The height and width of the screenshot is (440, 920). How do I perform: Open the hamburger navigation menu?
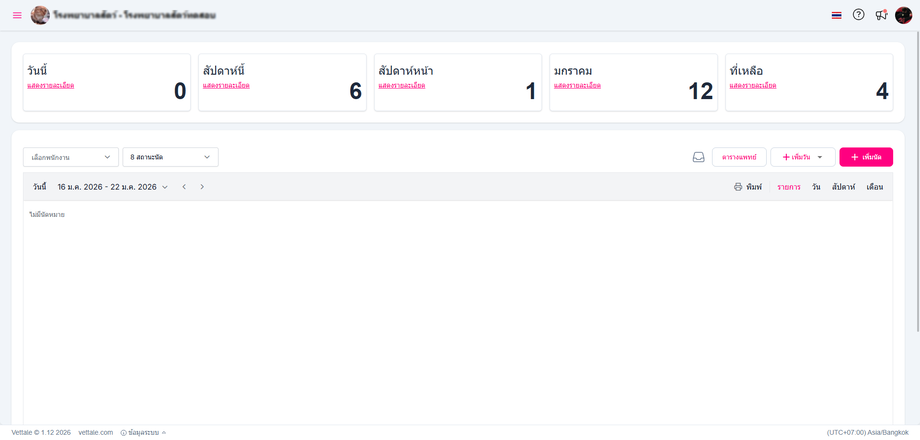click(17, 15)
